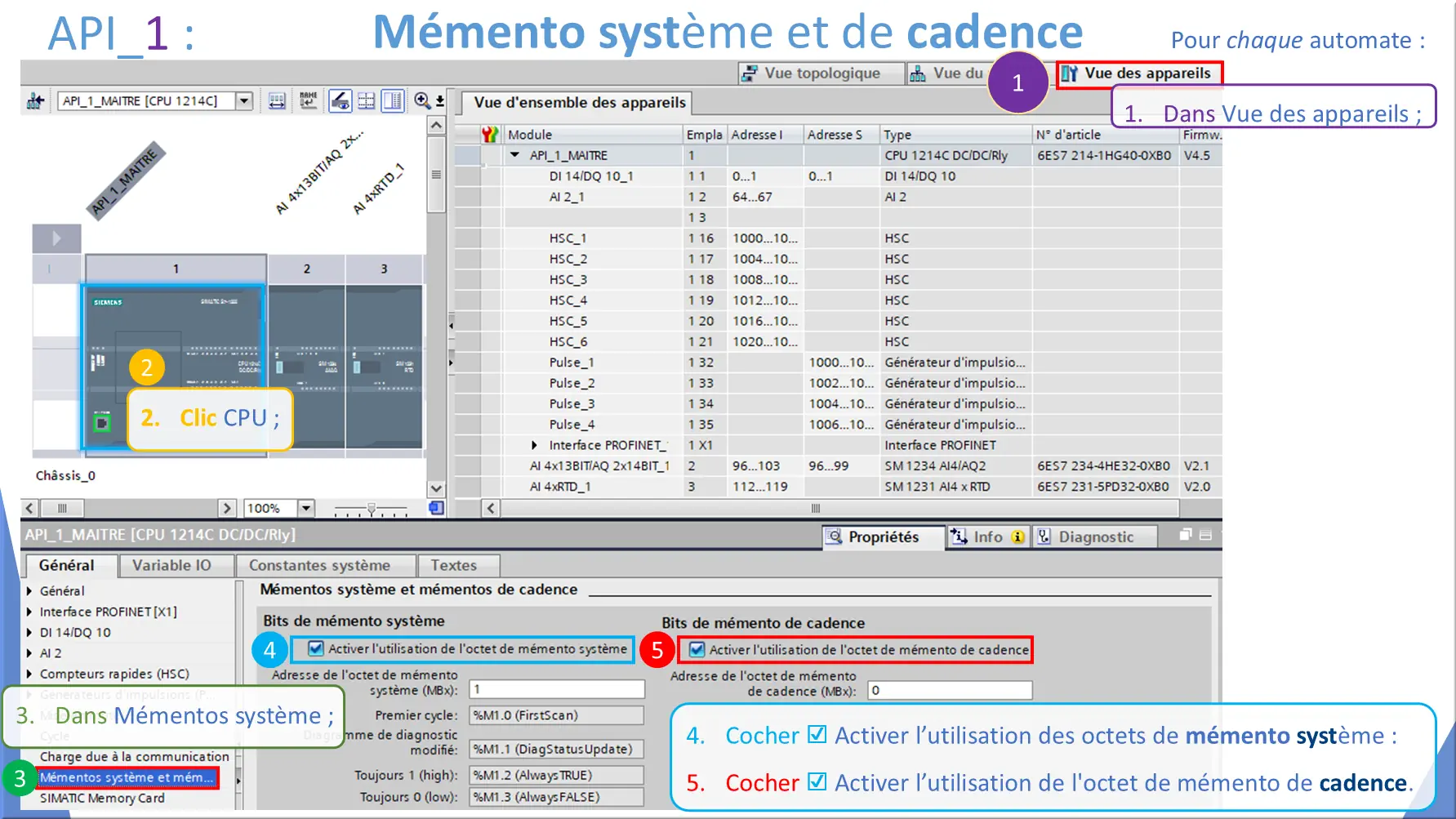Image resolution: width=1456 pixels, height=819 pixels.
Task: Select Charge due à la communication item
Action: click(x=135, y=757)
